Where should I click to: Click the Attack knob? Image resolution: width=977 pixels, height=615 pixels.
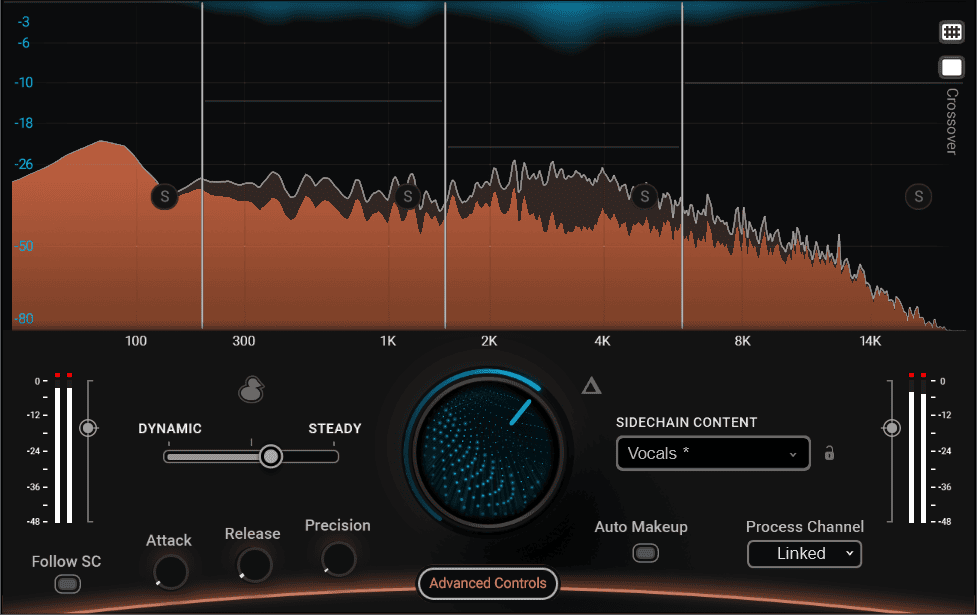coord(170,572)
